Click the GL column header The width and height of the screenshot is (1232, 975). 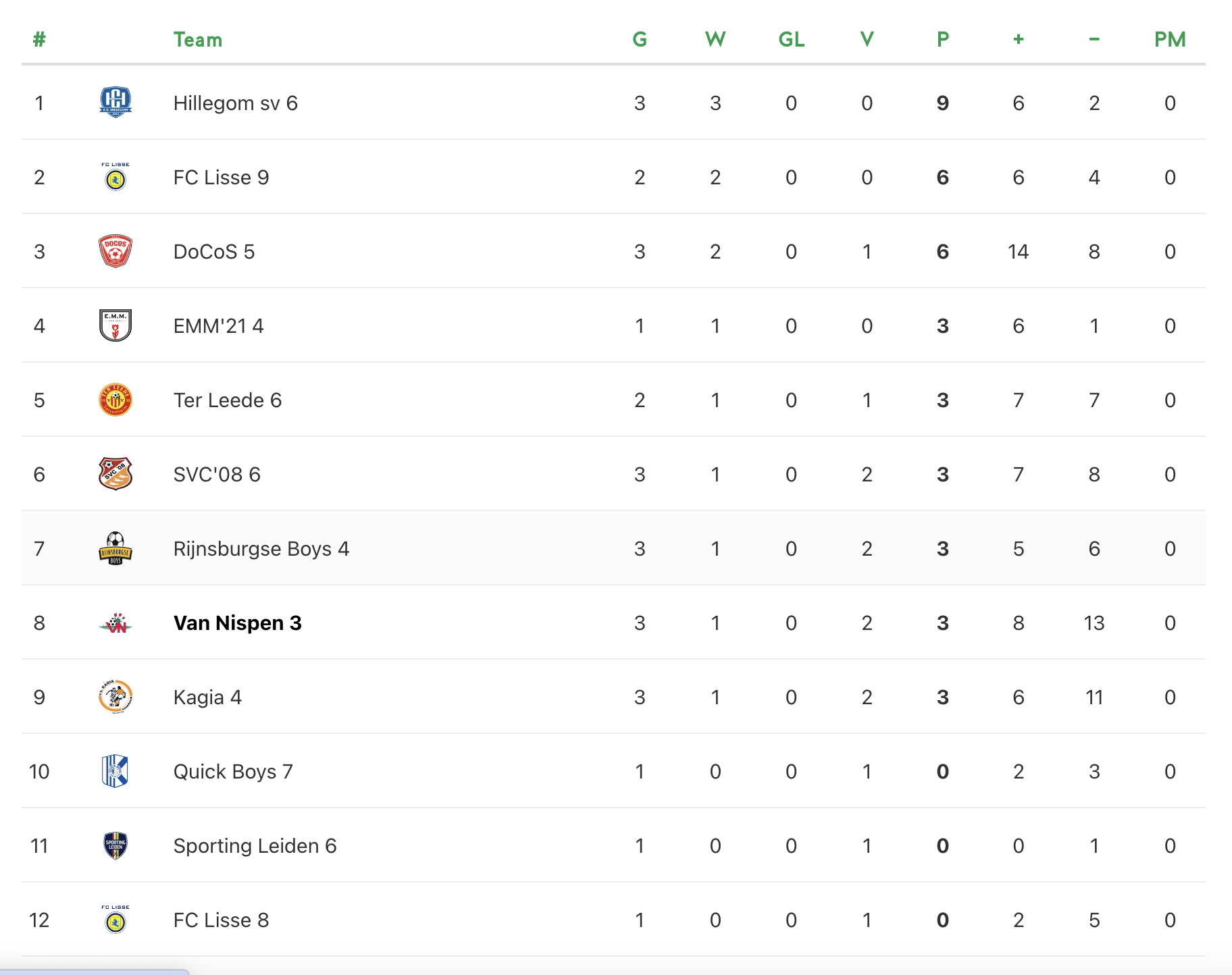791,40
